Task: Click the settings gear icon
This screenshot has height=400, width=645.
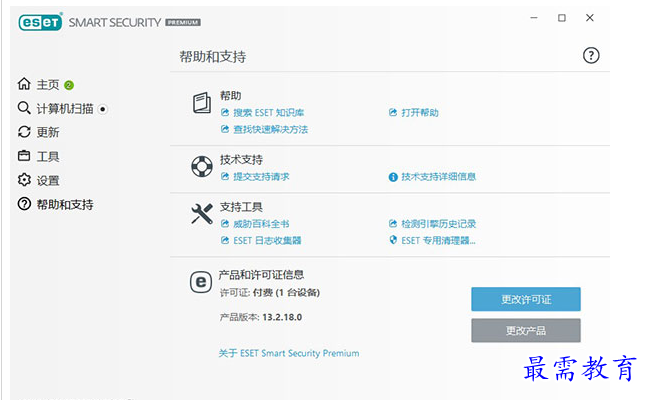Action: coord(25,180)
